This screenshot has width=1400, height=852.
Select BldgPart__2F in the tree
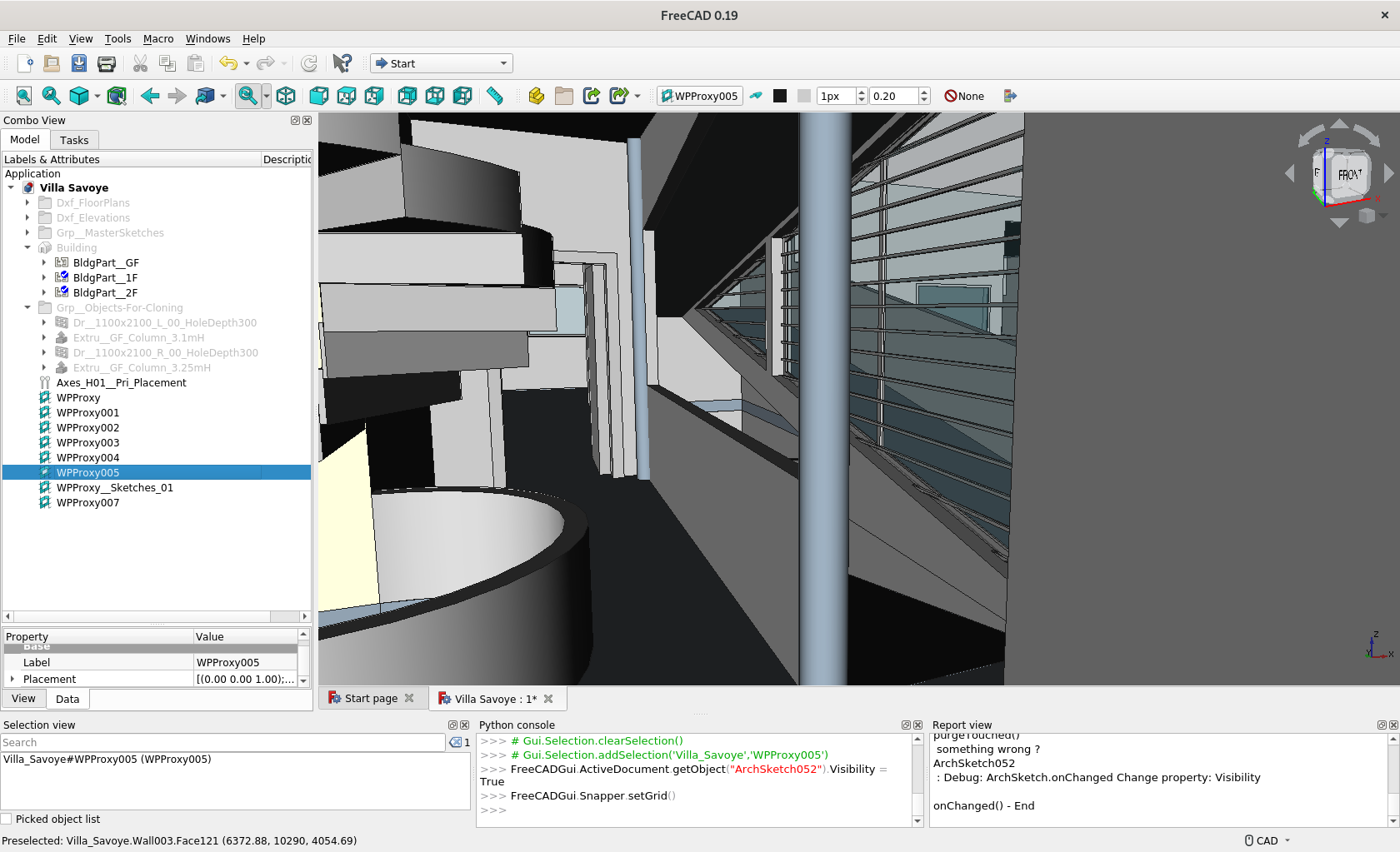click(x=105, y=292)
